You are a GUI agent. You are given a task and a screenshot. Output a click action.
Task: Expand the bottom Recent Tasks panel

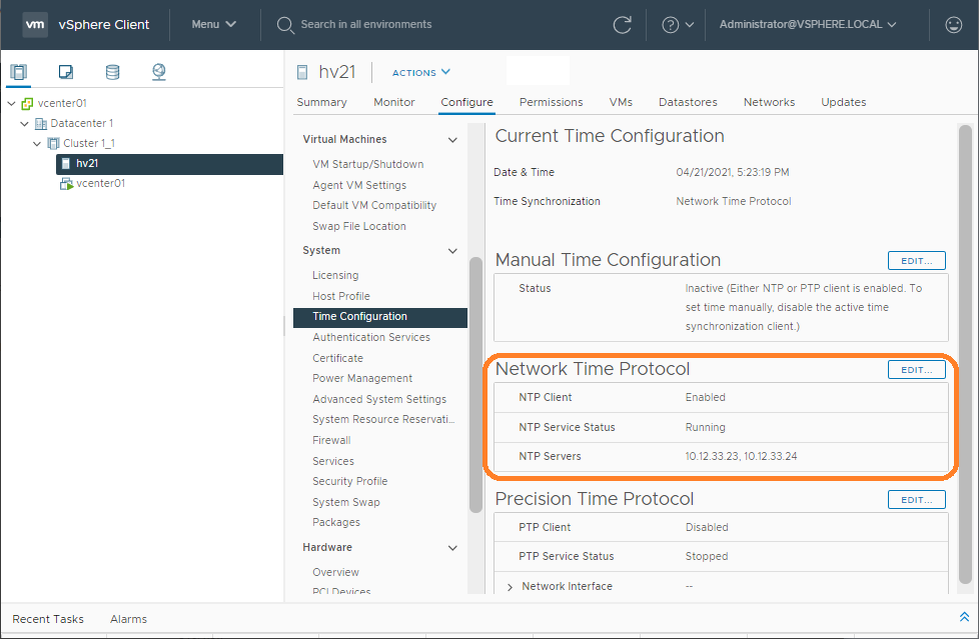964,617
